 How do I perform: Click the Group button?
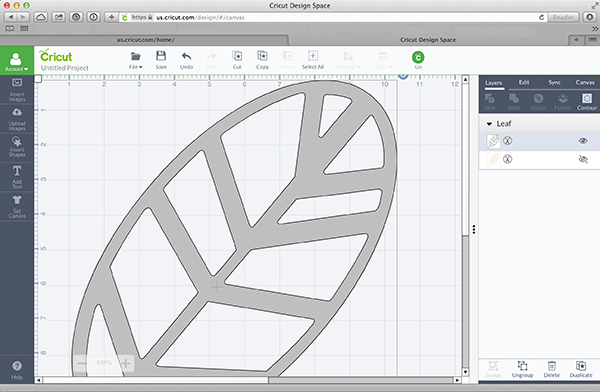click(493, 369)
